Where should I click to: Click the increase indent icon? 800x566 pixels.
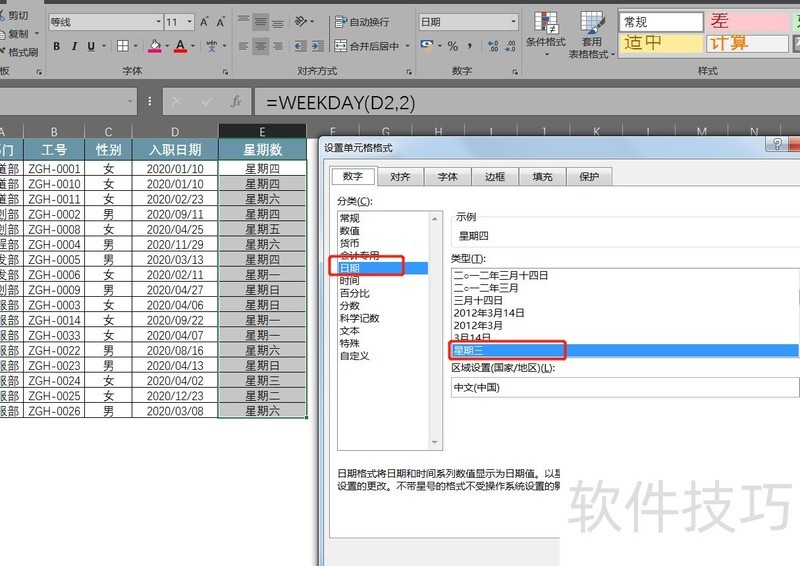click(318, 46)
